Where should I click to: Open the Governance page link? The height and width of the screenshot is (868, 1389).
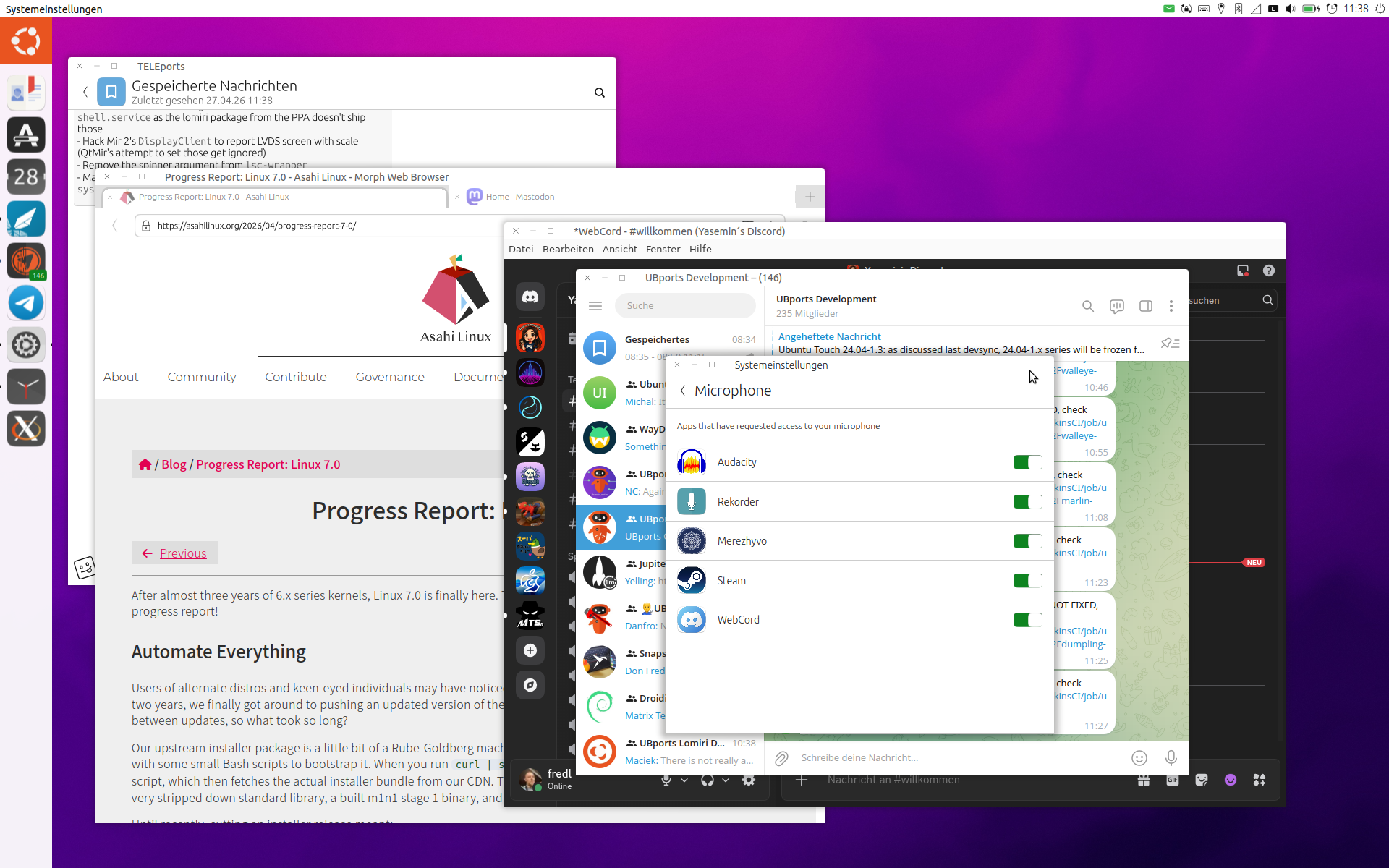pos(390,377)
